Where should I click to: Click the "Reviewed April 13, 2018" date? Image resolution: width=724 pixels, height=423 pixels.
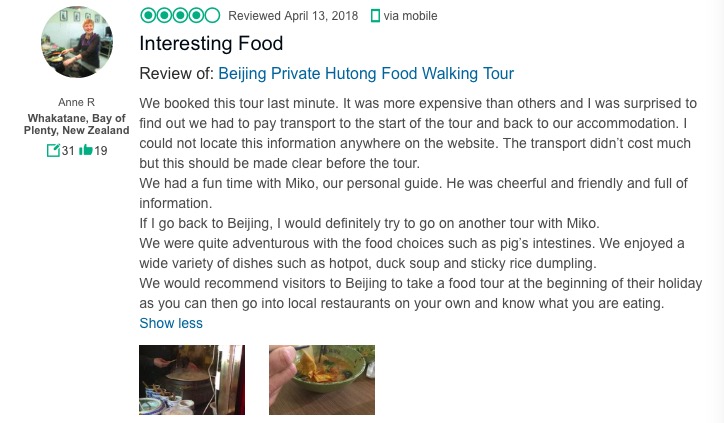[x=294, y=16]
